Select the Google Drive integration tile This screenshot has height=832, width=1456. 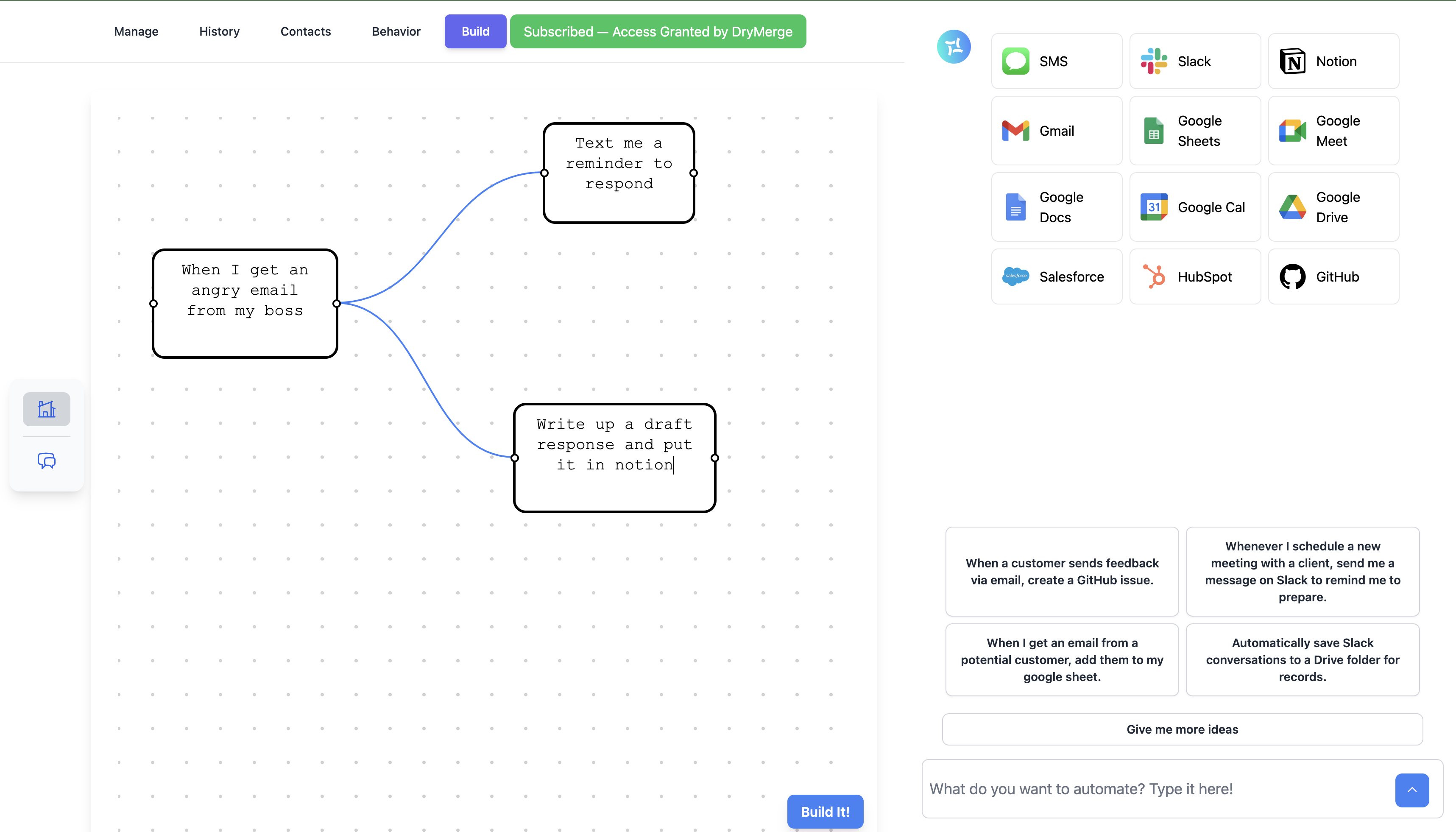pyautogui.click(x=1333, y=207)
